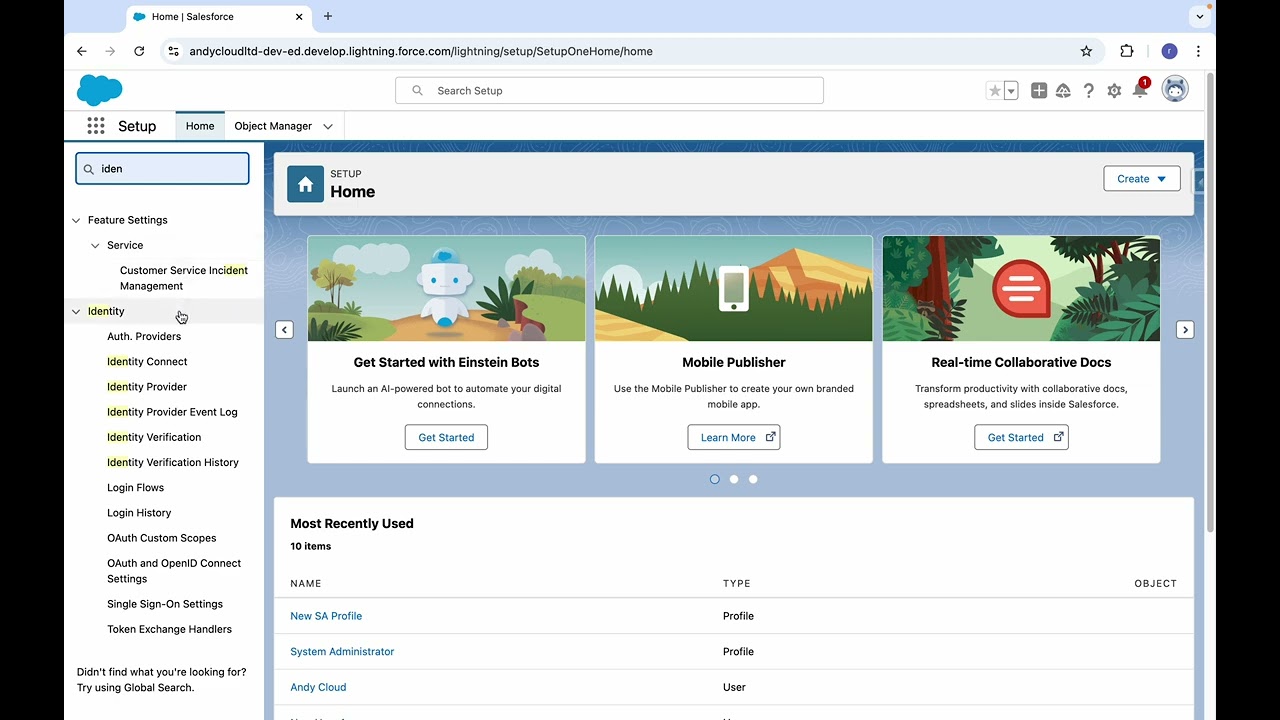Image resolution: width=1280 pixels, height=720 pixels.
Task: Open Login History
Action: [x=139, y=513]
